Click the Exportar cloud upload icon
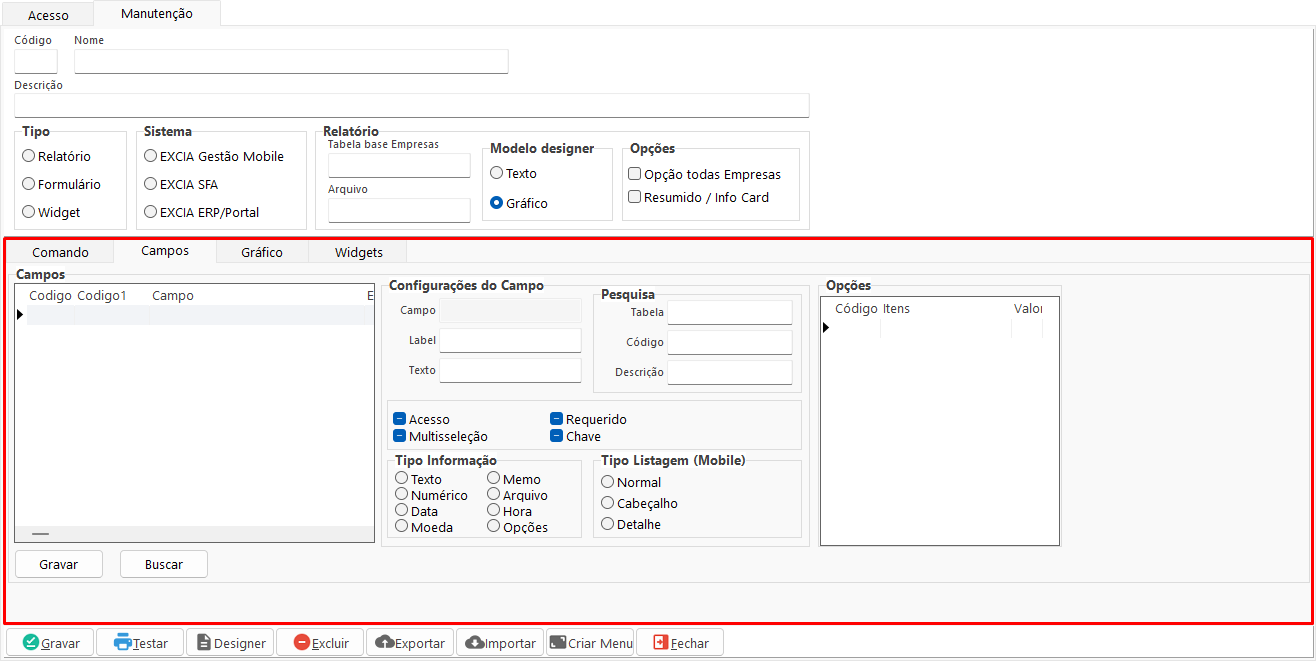The width and height of the screenshot is (1316, 661). click(384, 643)
